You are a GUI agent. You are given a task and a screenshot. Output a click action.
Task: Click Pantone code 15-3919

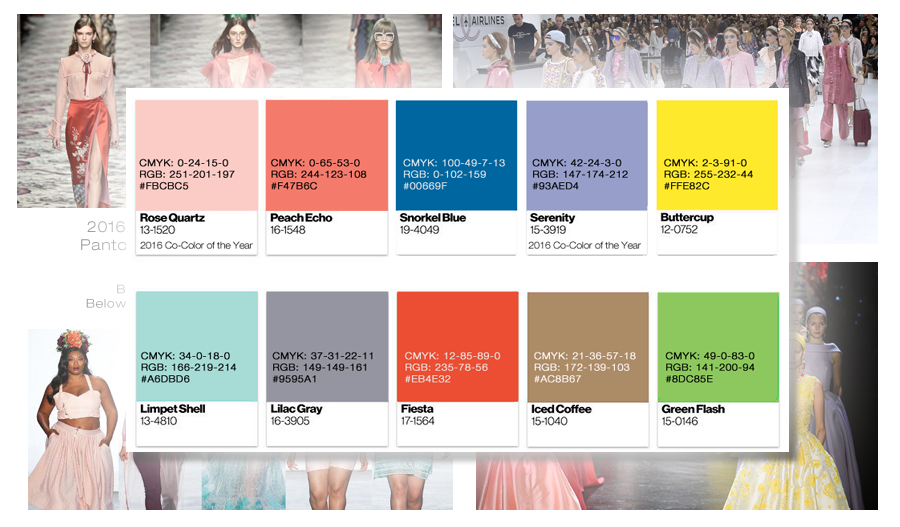(548, 230)
